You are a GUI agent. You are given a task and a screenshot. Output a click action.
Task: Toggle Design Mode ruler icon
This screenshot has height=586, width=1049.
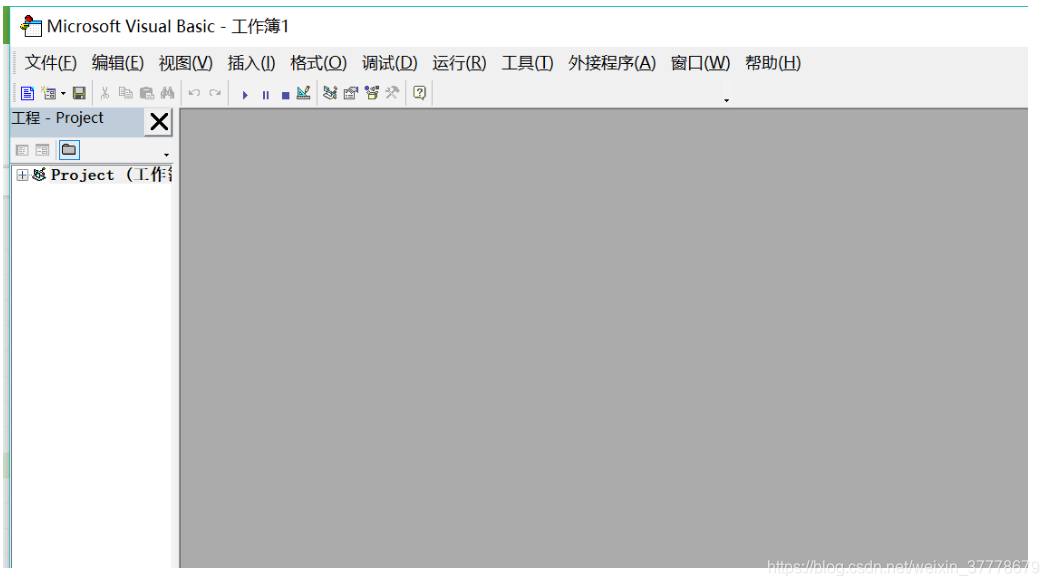pos(303,93)
